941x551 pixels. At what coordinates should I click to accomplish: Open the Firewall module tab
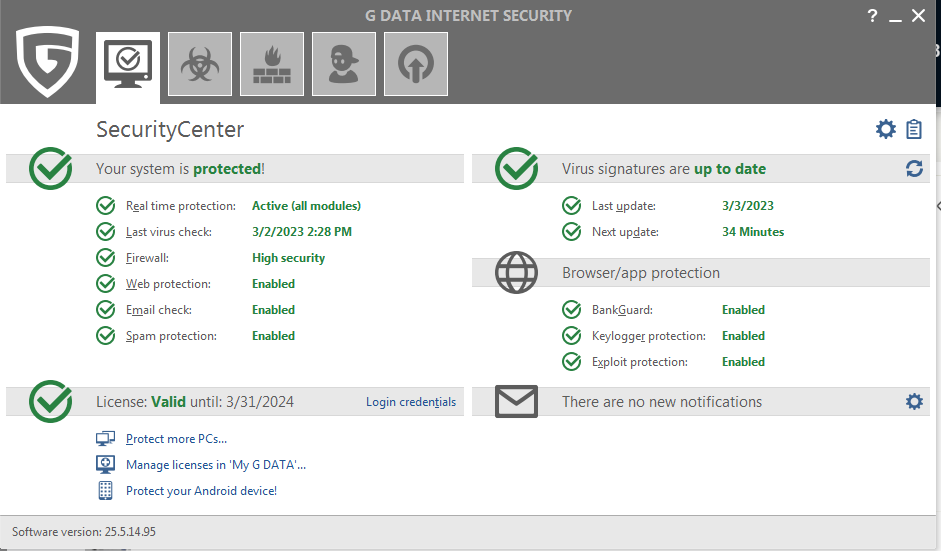[272, 65]
